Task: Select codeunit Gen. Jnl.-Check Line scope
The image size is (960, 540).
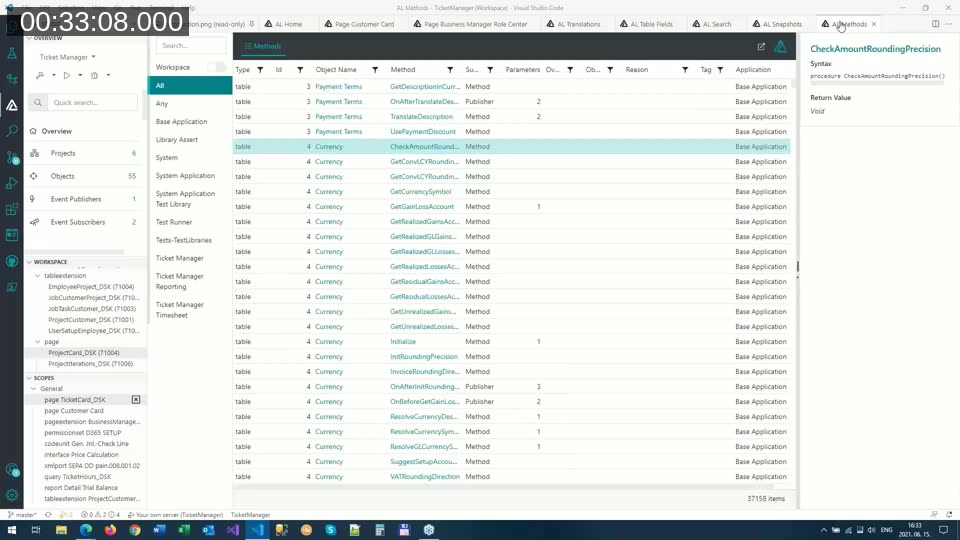Action: tap(86, 444)
